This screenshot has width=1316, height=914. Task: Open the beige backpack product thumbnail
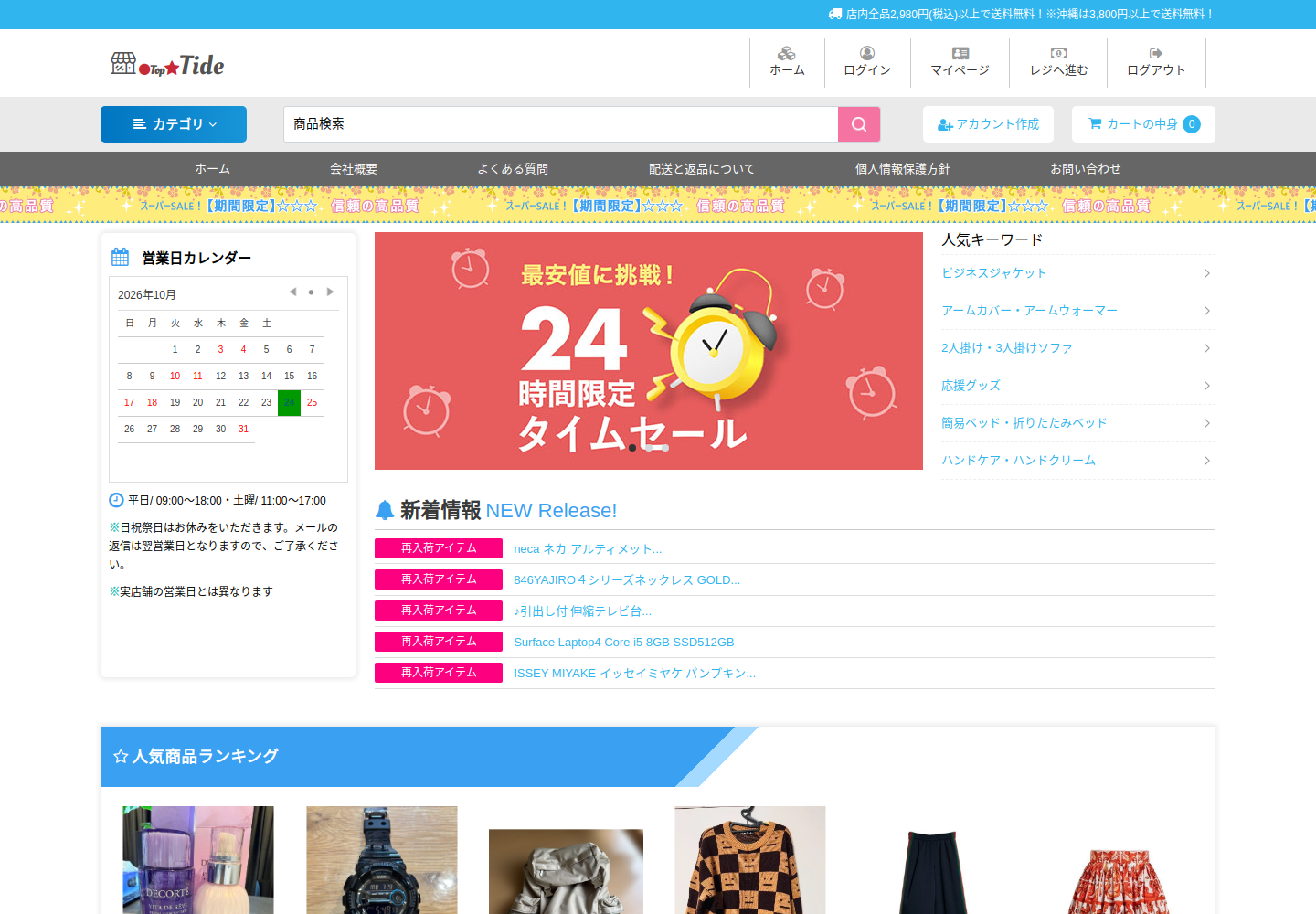(x=566, y=872)
